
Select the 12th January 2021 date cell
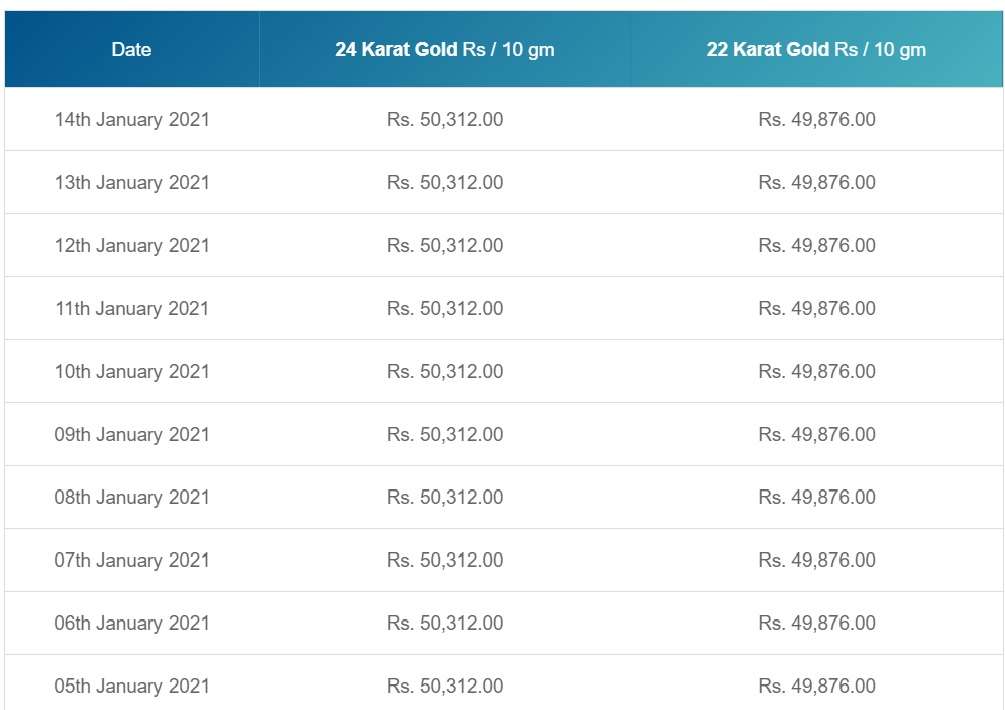click(x=132, y=245)
